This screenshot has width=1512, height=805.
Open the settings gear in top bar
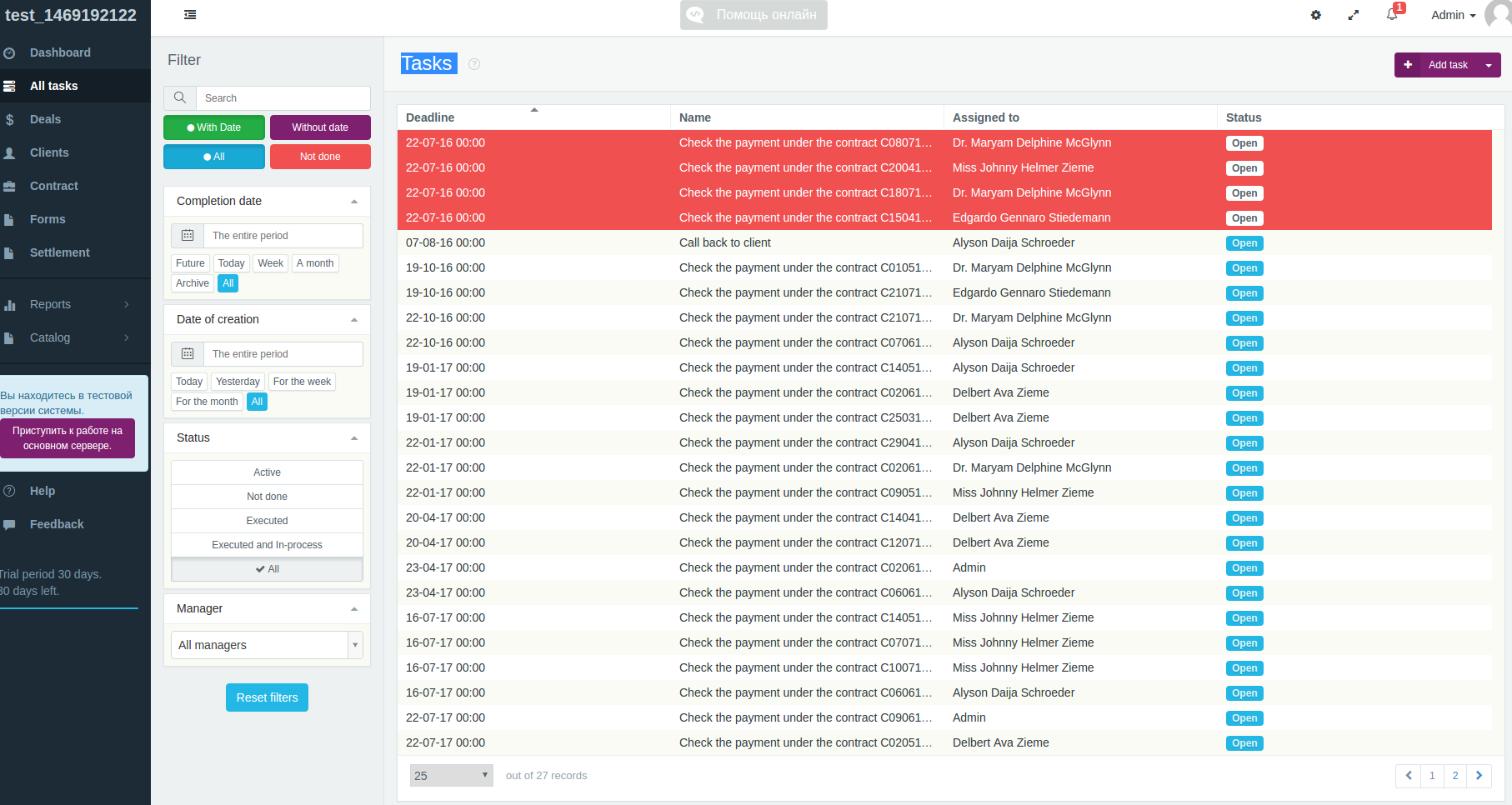click(1316, 15)
